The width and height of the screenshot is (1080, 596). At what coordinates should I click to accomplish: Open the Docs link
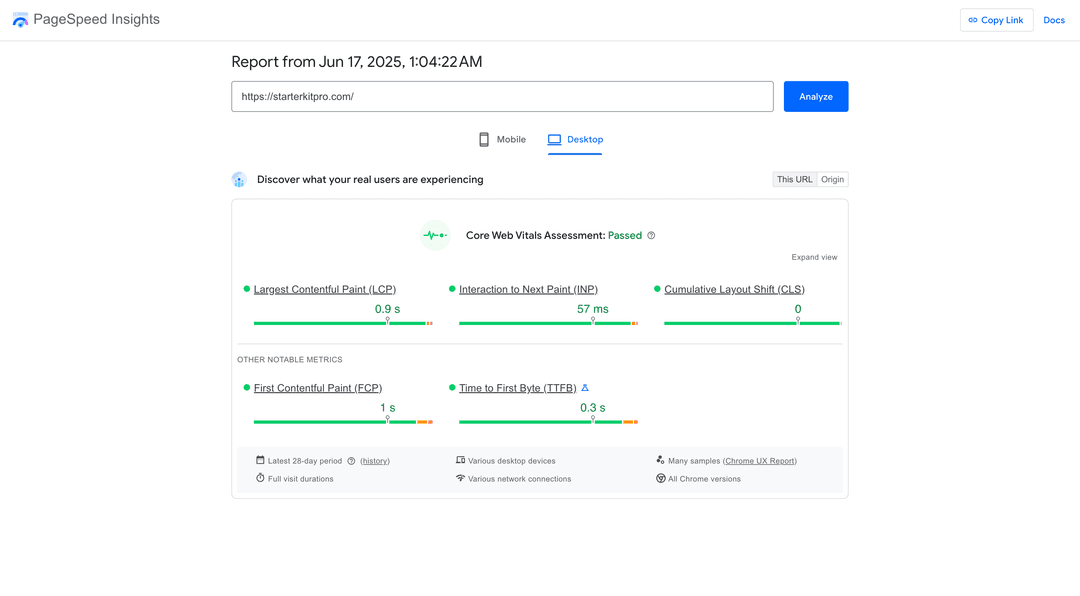tap(1054, 20)
